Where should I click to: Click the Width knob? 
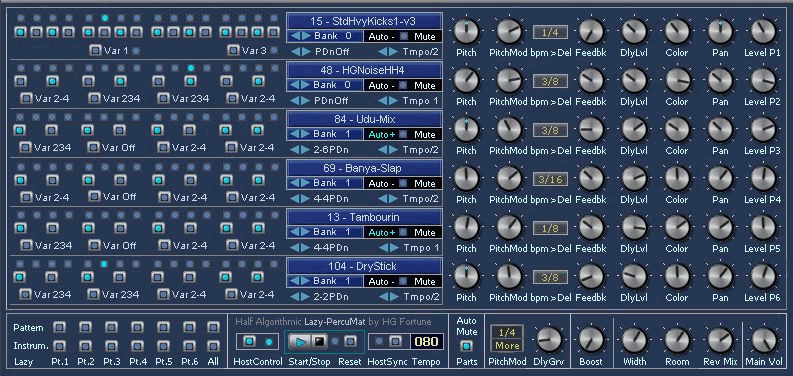tap(634, 341)
